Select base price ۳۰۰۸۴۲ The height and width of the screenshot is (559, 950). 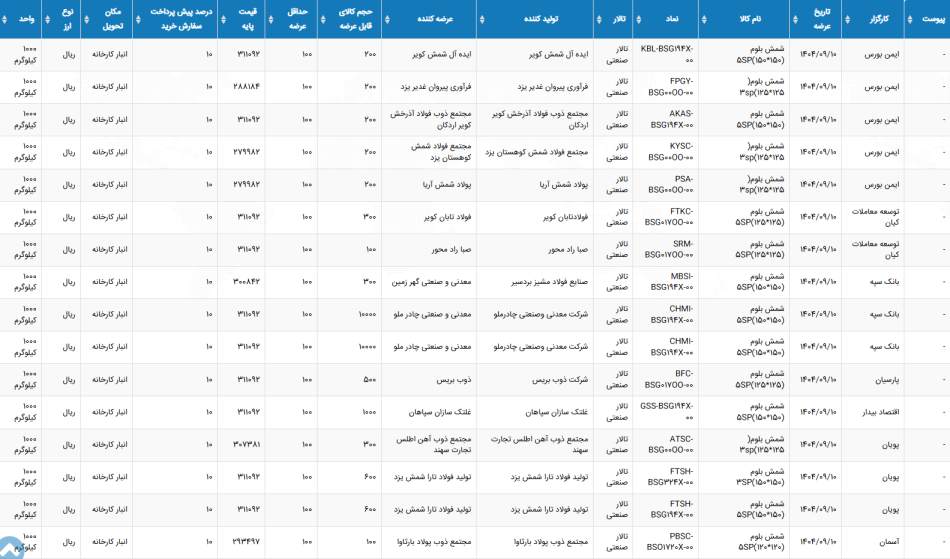(x=247, y=282)
